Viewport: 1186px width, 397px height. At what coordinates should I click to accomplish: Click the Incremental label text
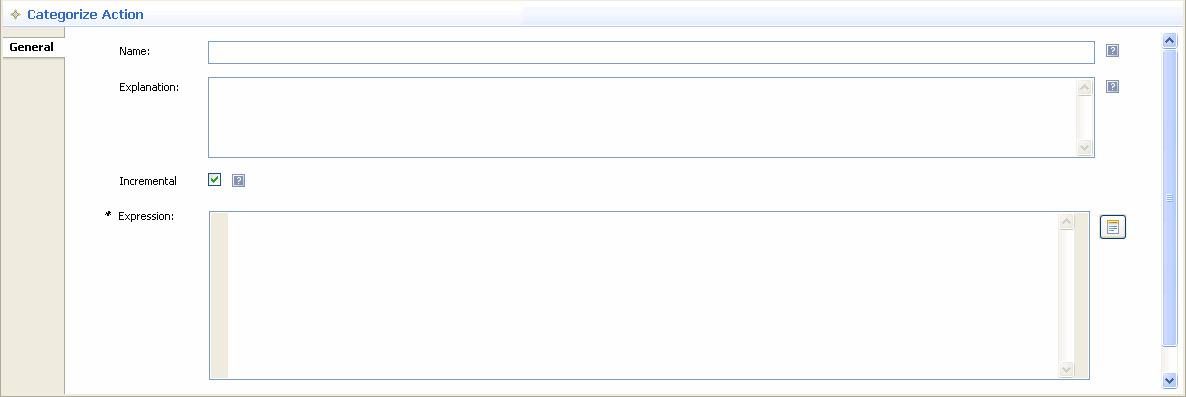pos(147,181)
